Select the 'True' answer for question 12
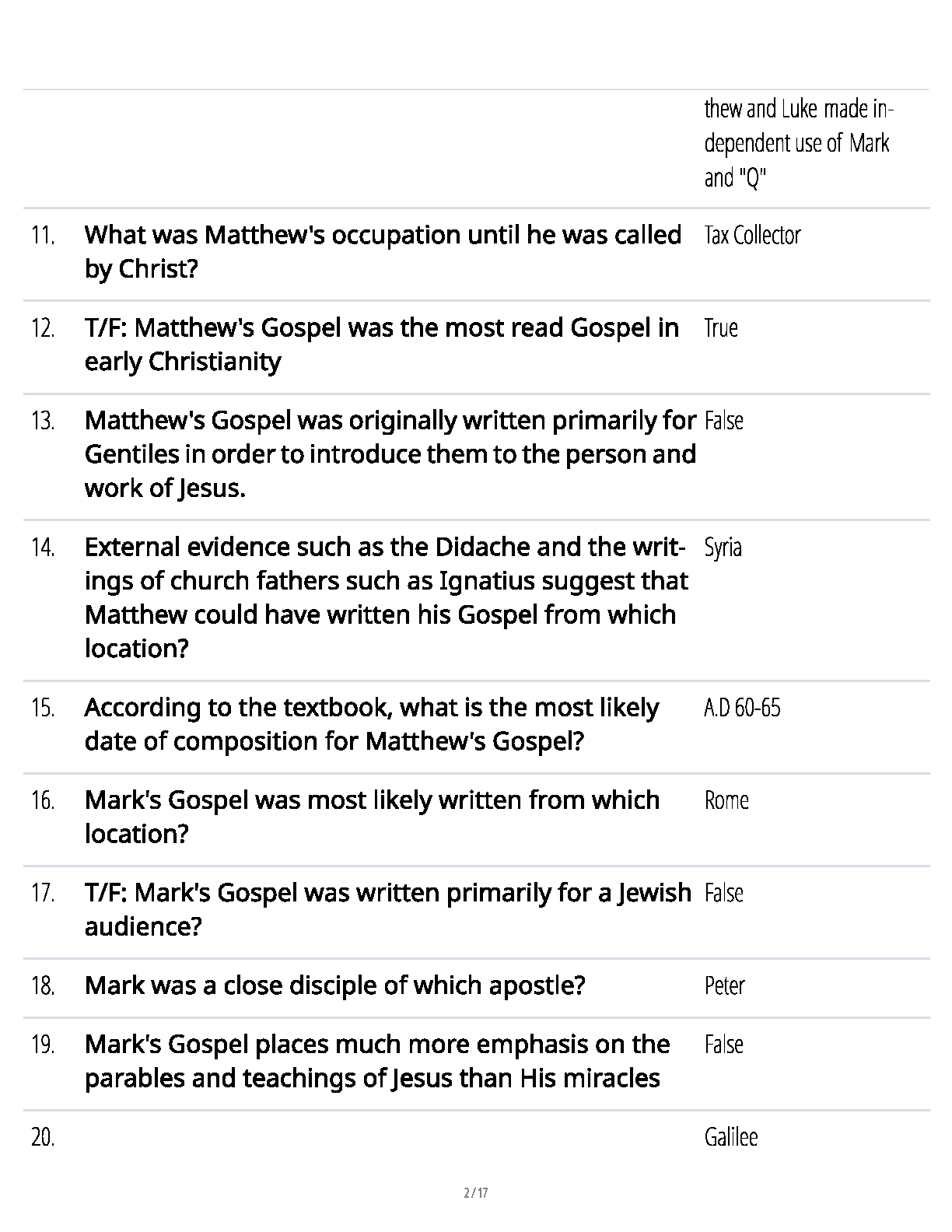 coord(721,327)
